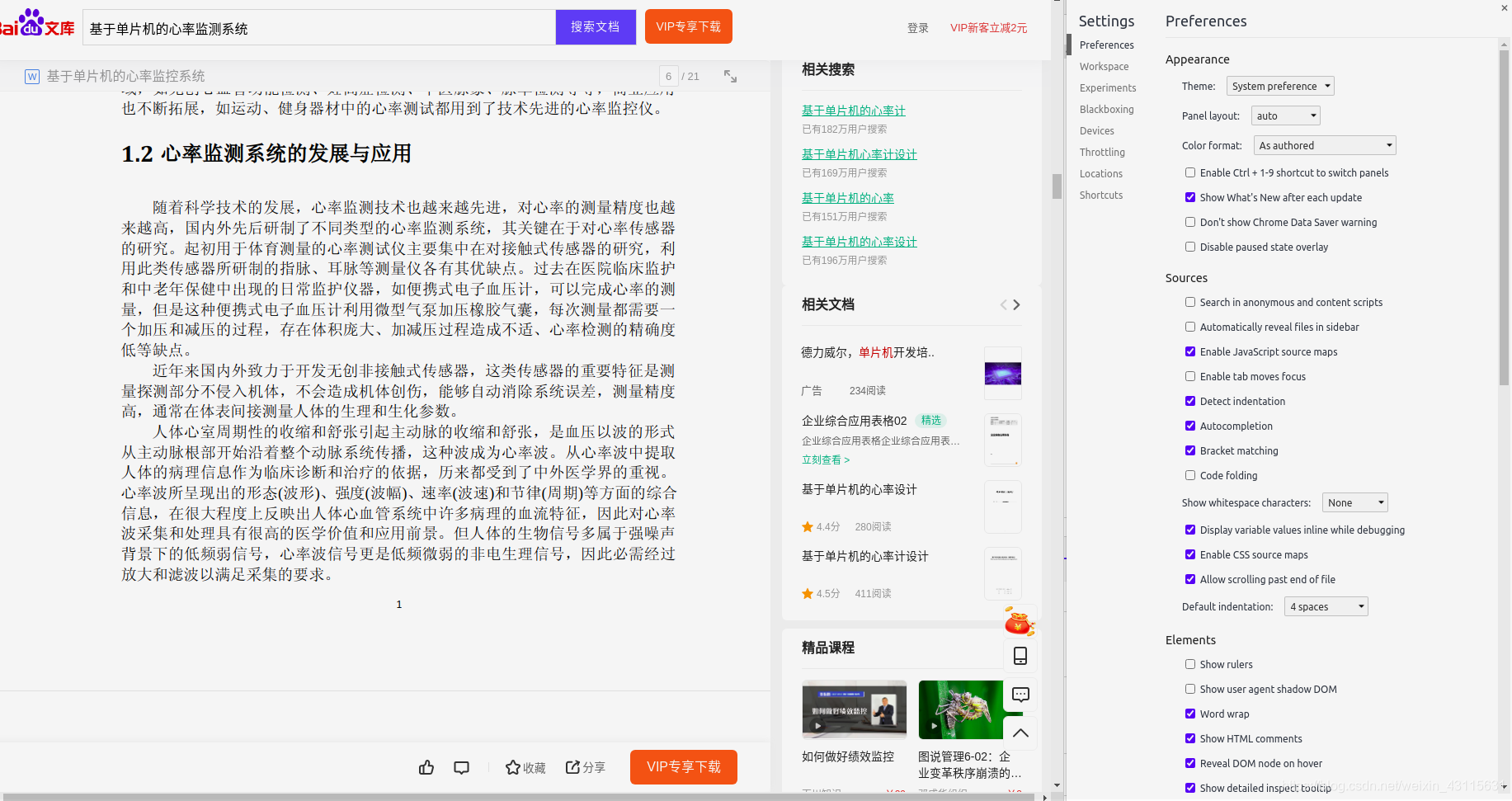This screenshot has width=1512, height=801.
Task: Click the page number field showing 6
Action: click(x=668, y=76)
